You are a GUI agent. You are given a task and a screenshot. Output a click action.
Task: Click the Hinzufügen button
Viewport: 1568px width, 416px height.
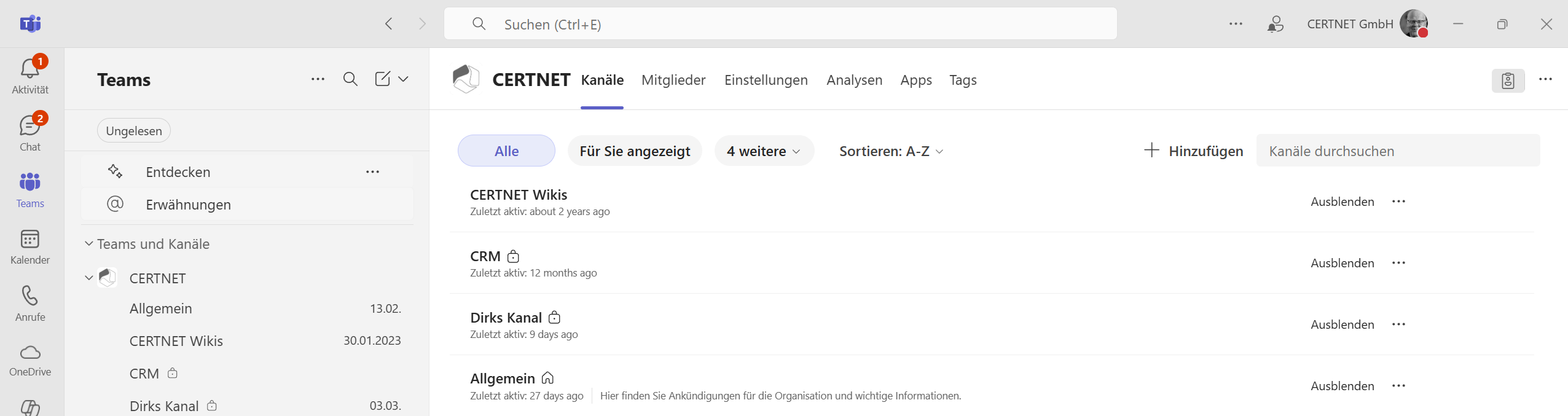pos(1193,151)
